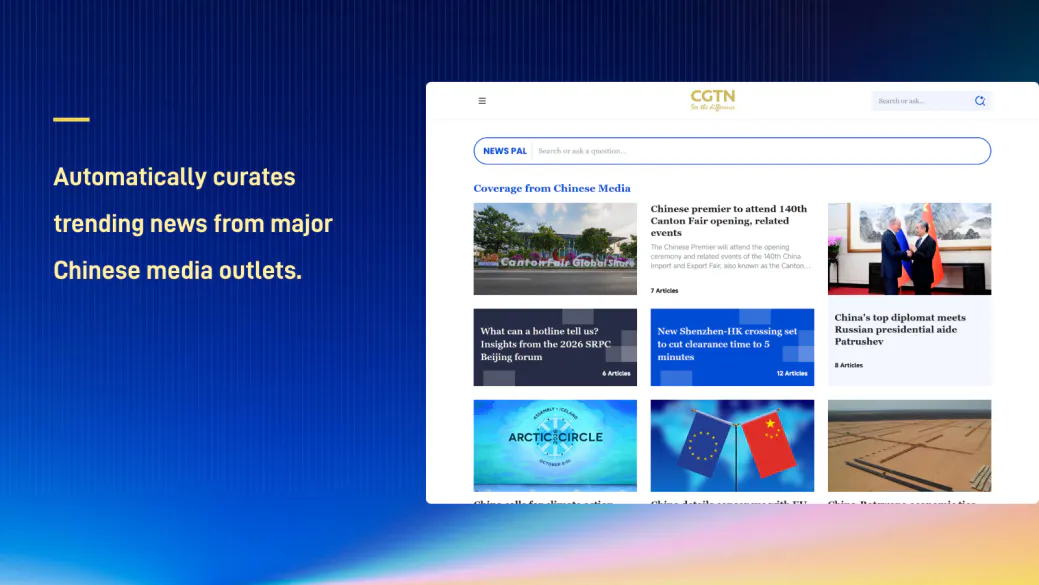
Task: Open 'Chinese premier to attend 140th Canton Fair' headline
Action: click(728, 221)
